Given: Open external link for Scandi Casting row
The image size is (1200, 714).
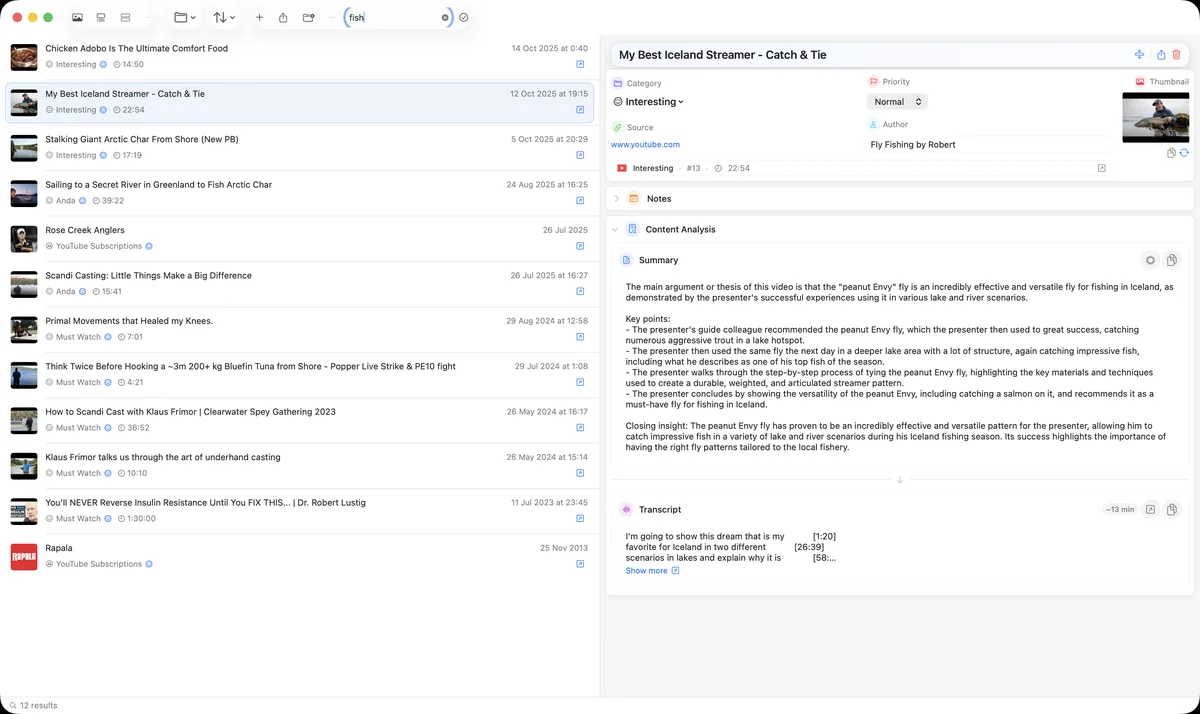Looking at the screenshot, I should point(580,291).
